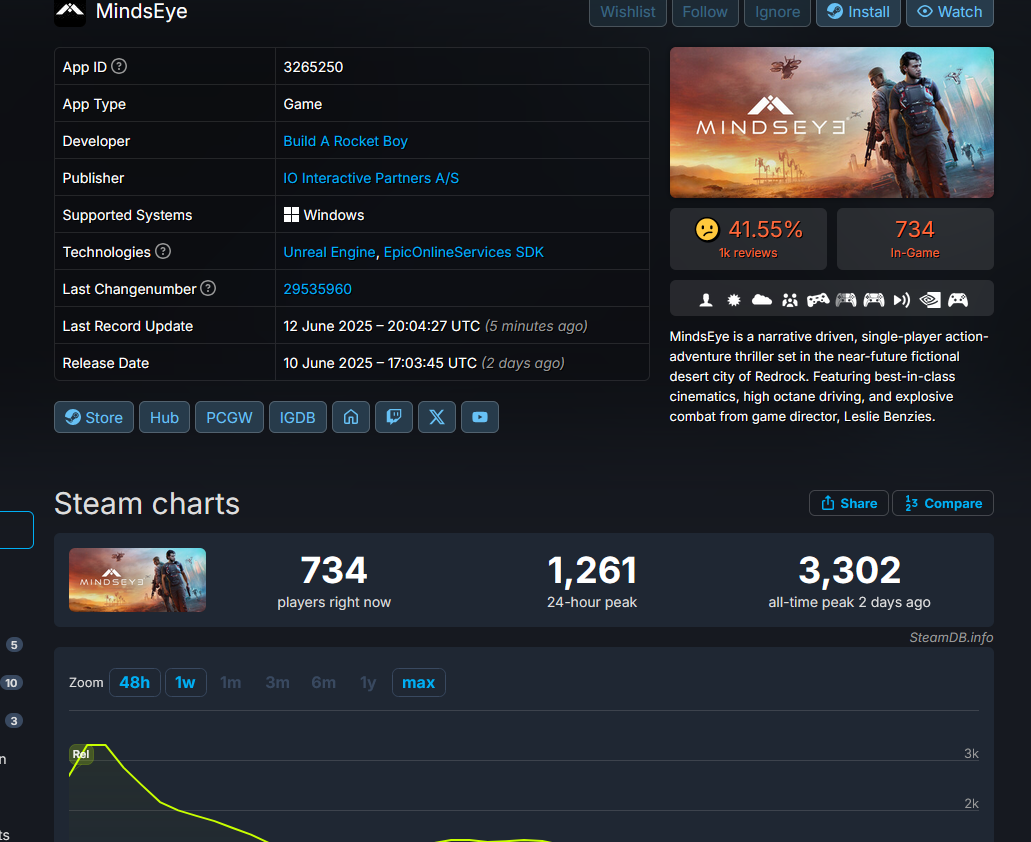Click the 41.55% review score box
1031x842 pixels.
pos(748,239)
